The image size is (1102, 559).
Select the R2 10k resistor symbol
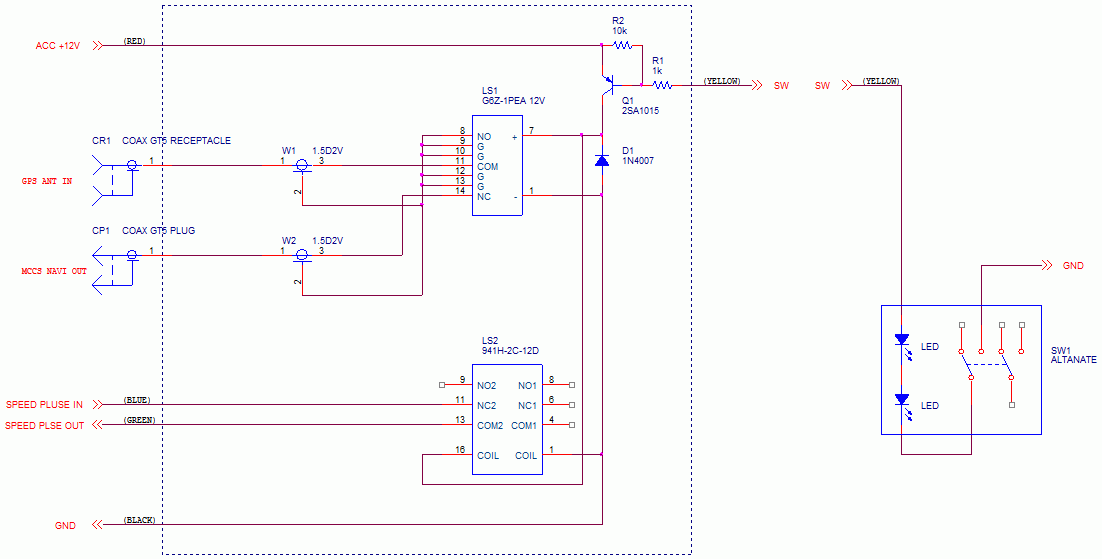(x=621, y=45)
